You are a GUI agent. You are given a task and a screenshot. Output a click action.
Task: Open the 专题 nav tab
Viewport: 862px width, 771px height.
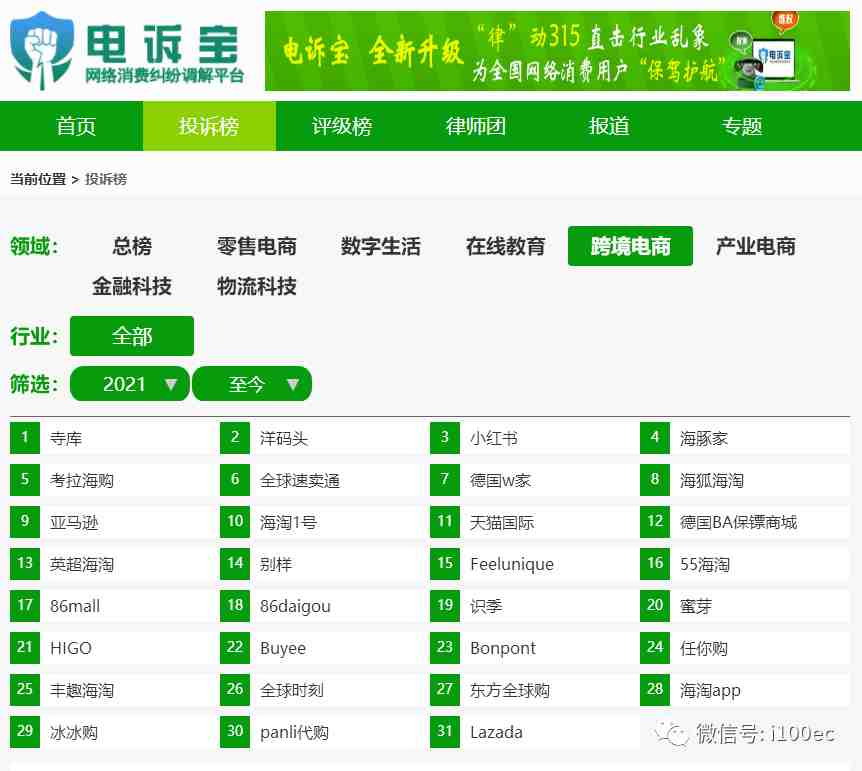[742, 126]
